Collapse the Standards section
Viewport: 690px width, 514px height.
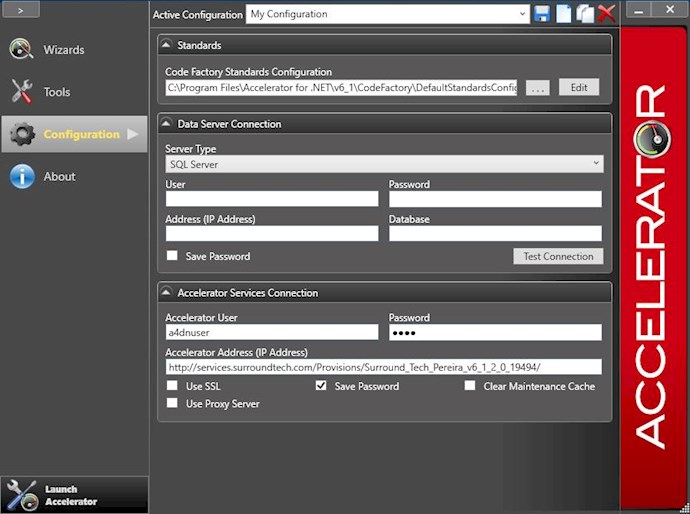[x=166, y=44]
